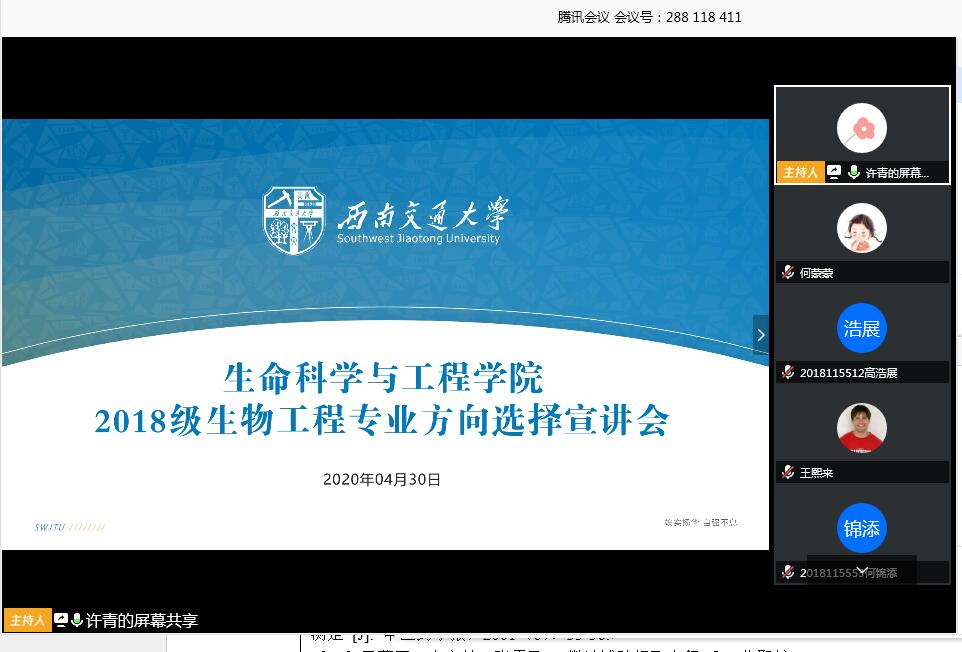The width and height of the screenshot is (962, 652).
Task: Click the meeting title 腾讯会议 会议号：288 118 411
Action: [x=649, y=17]
